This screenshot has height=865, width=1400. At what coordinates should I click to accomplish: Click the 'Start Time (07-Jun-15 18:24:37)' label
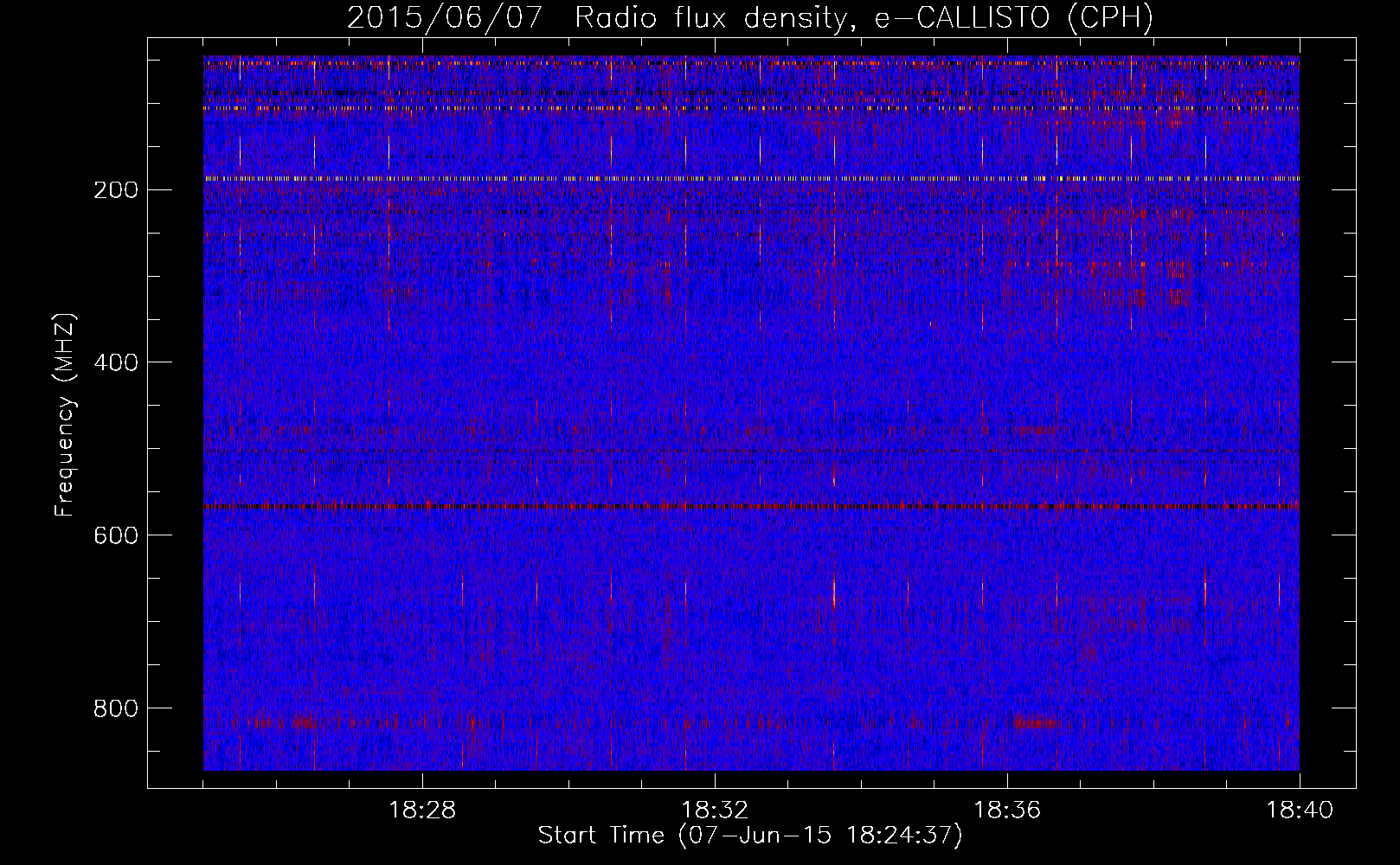click(750, 836)
